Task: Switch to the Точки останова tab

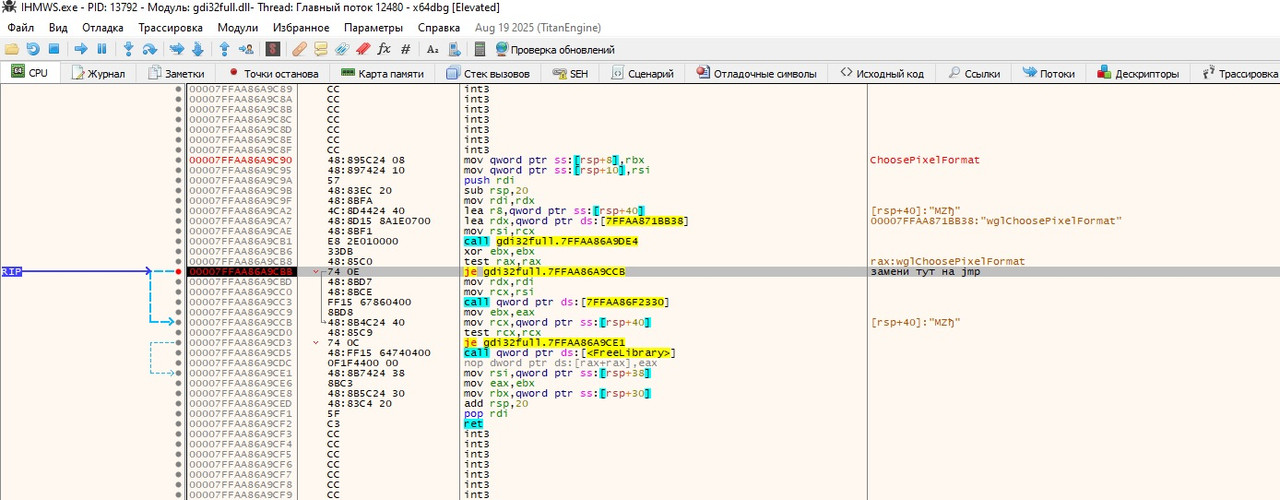Action: tap(273, 74)
